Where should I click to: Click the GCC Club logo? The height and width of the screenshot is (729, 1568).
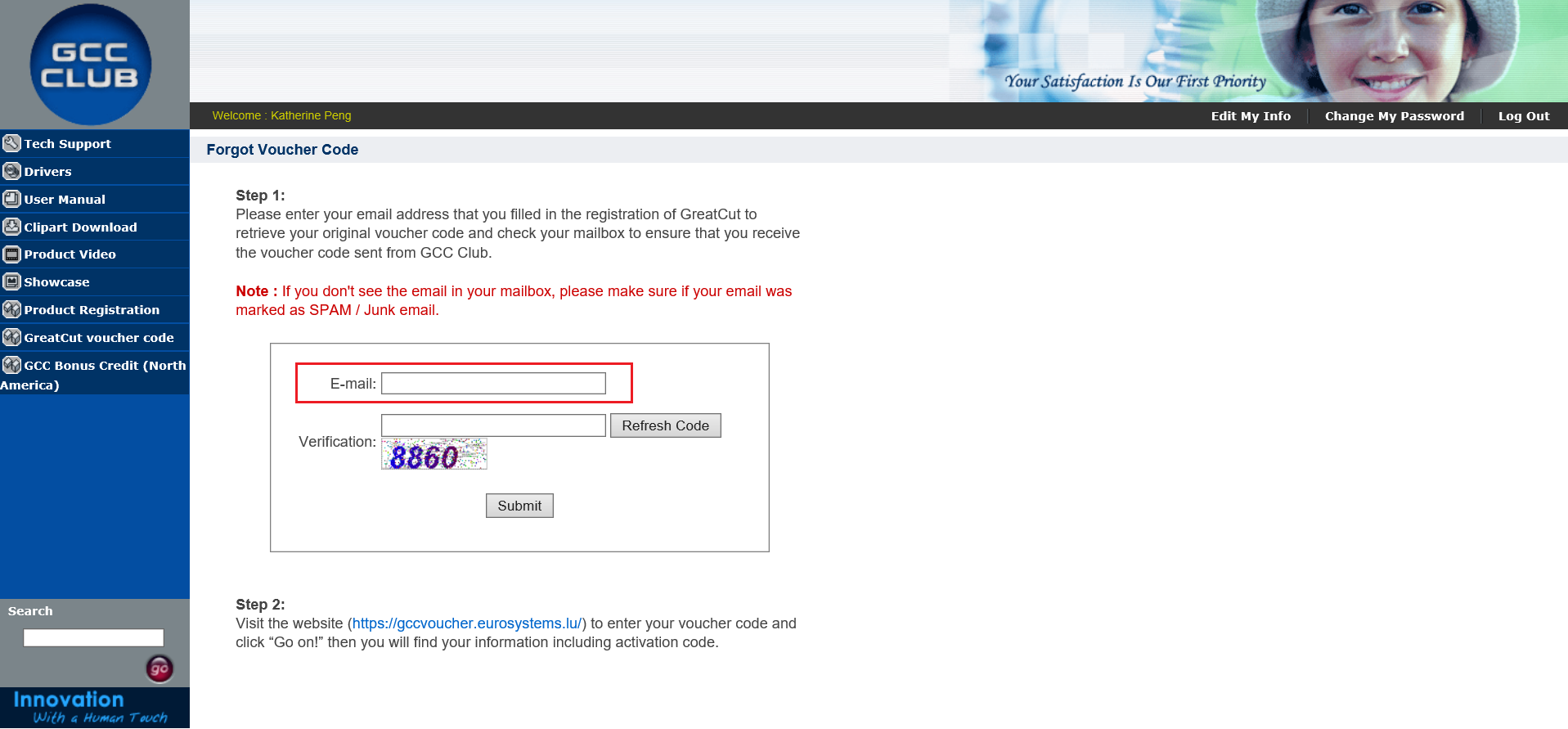(90, 65)
